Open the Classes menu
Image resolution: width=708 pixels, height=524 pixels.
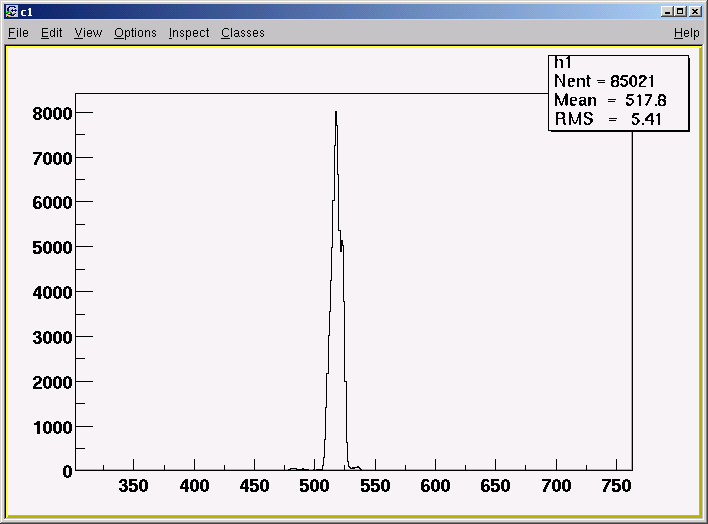[x=243, y=33]
